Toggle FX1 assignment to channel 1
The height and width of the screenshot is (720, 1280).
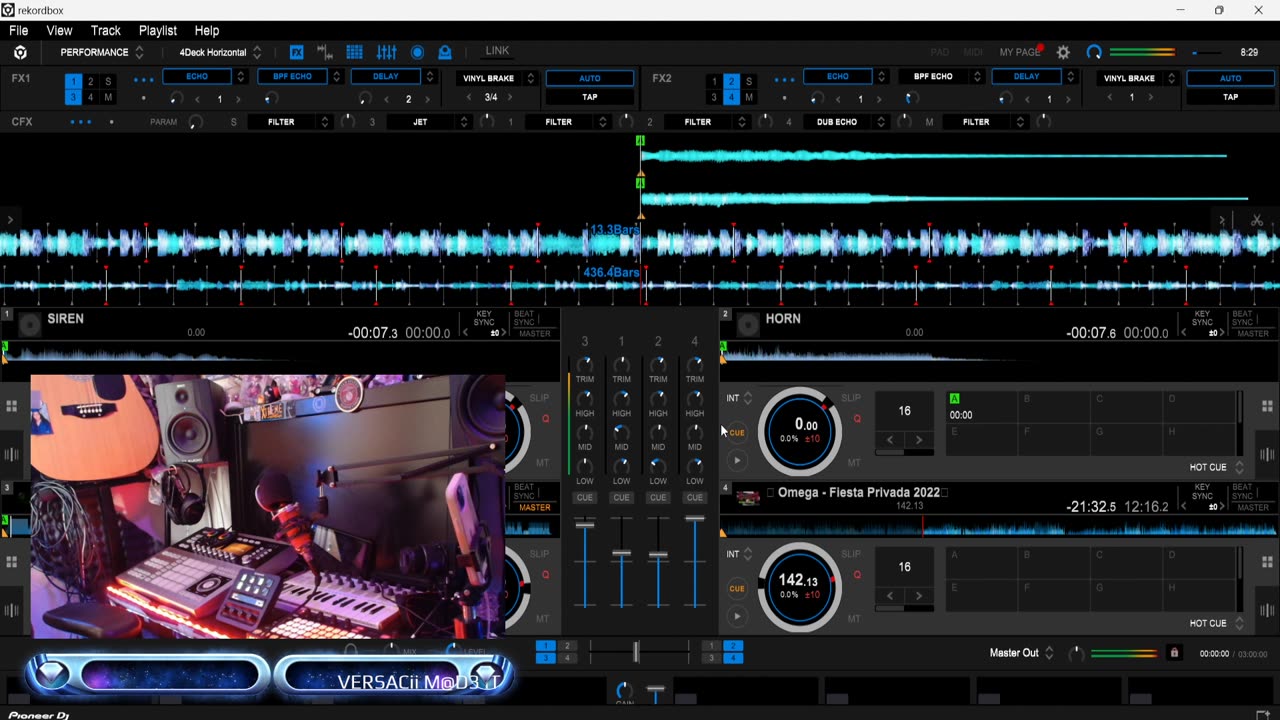tap(73, 82)
